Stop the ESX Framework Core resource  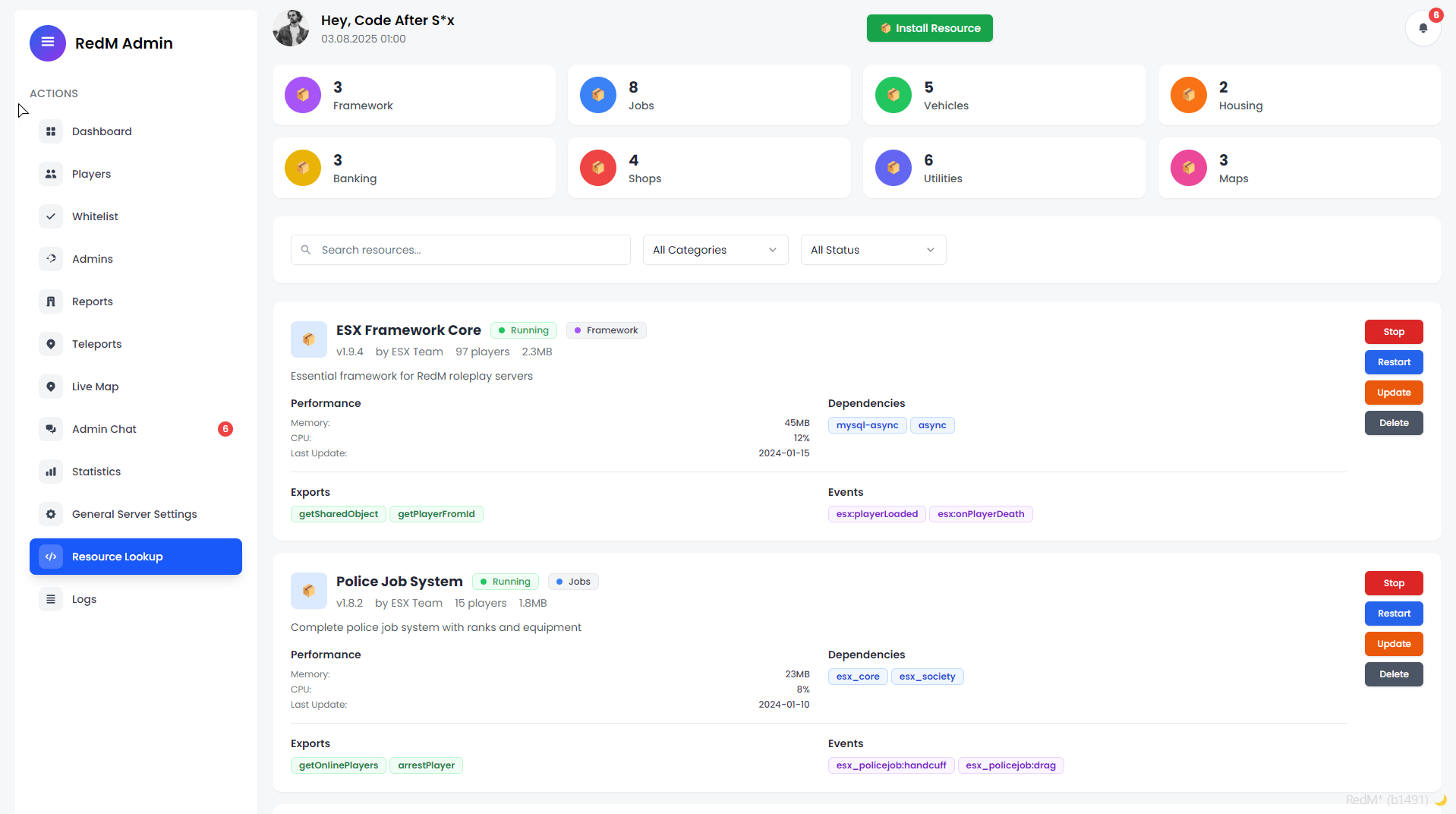point(1393,332)
